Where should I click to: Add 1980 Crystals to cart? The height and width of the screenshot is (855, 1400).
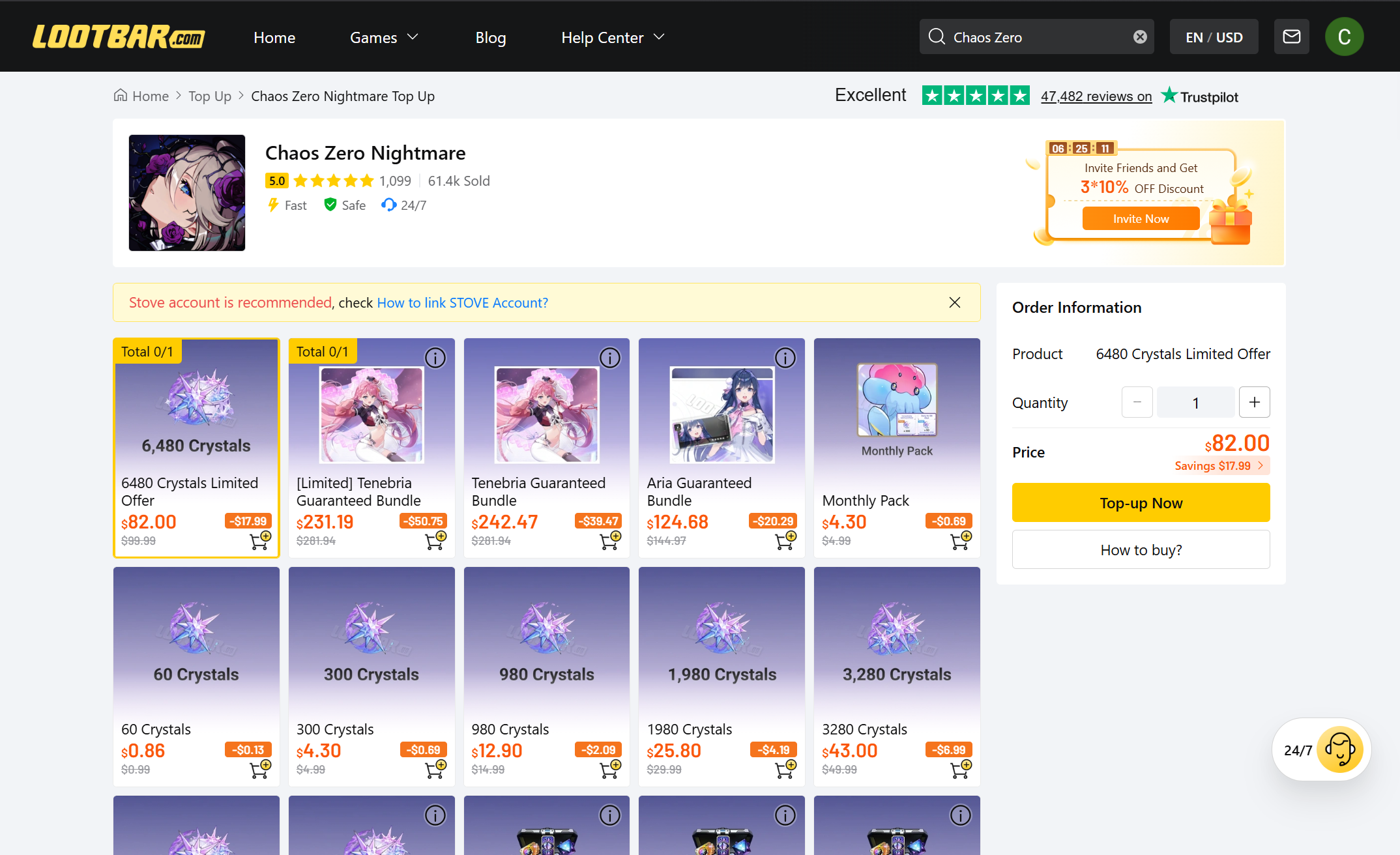pos(786,769)
